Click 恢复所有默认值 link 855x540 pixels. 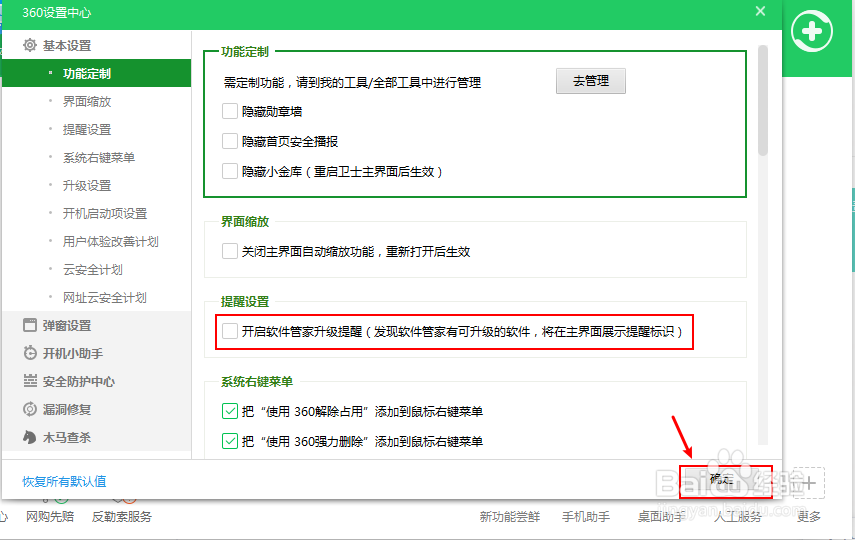(64, 481)
